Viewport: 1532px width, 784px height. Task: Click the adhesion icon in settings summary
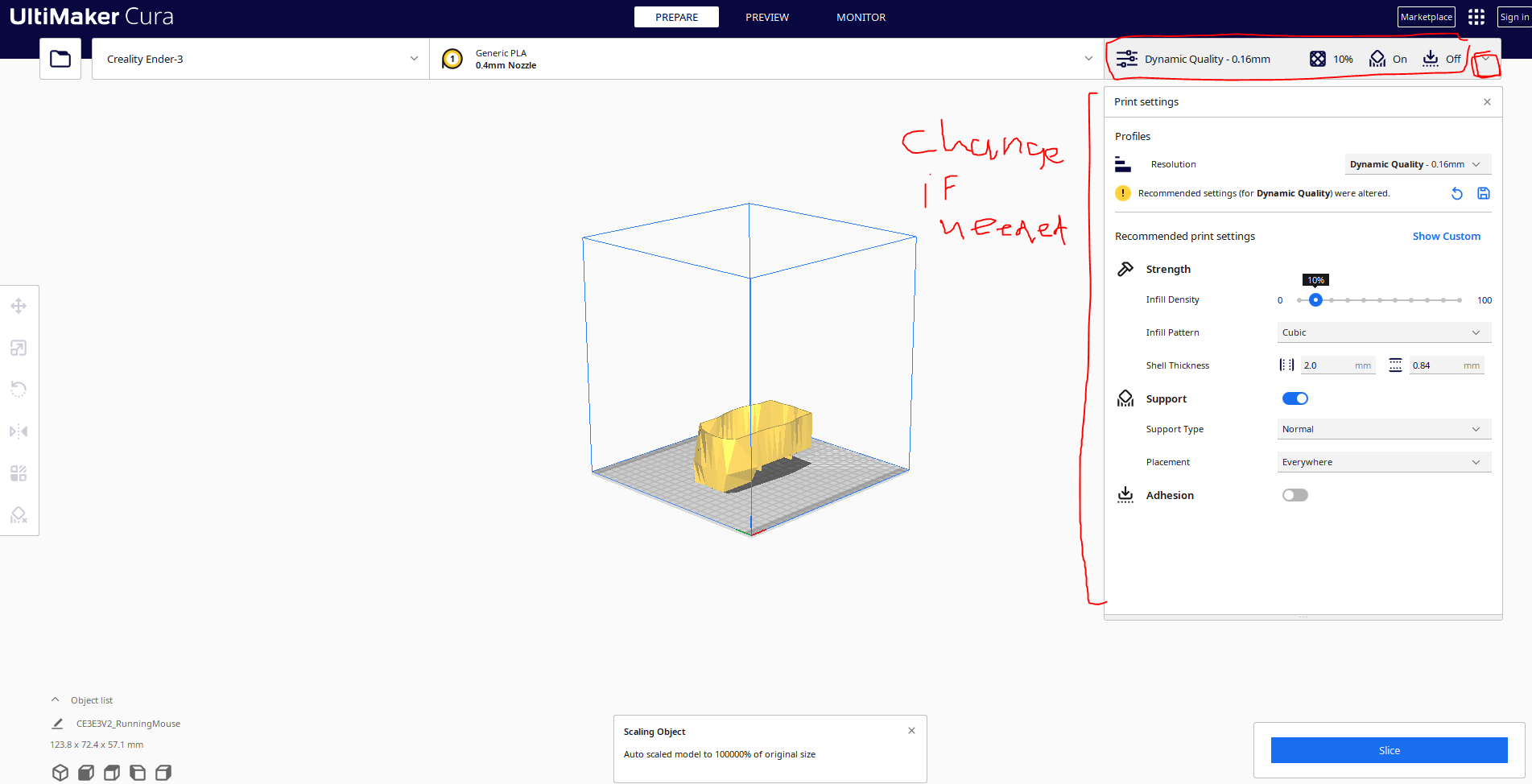click(x=1431, y=59)
